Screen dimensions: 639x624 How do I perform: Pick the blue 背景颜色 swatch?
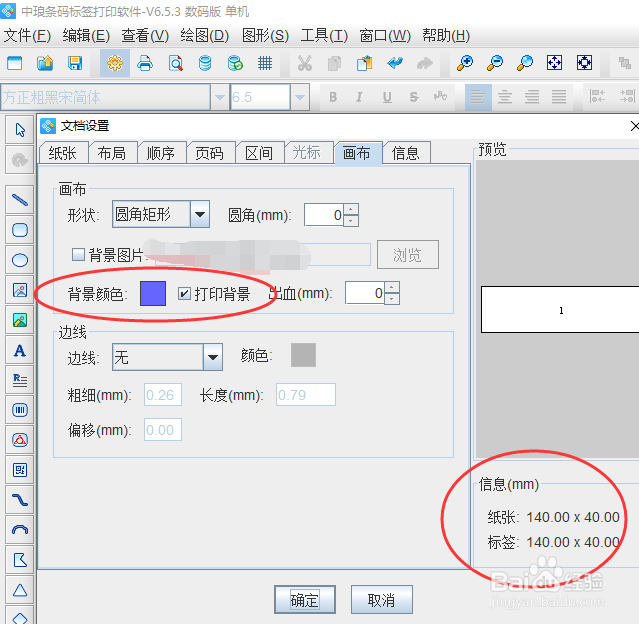pyautogui.click(x=153, y=293)
